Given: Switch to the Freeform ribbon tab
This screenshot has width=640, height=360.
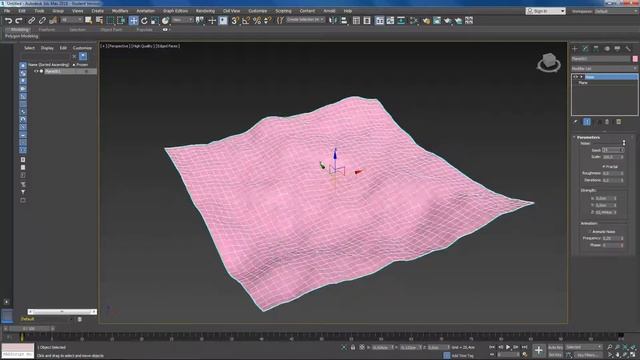Looking at the screenshot, I should (47, 30).
